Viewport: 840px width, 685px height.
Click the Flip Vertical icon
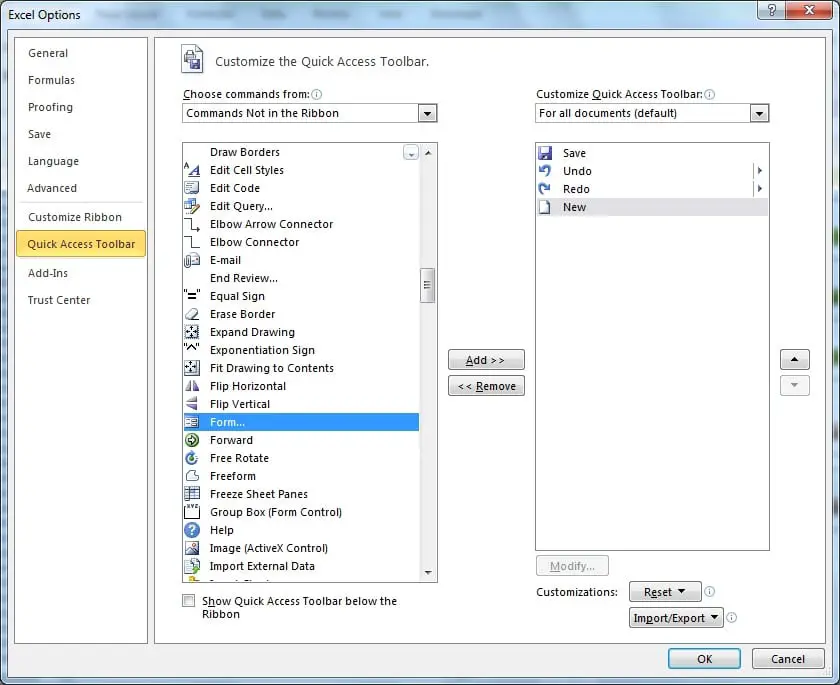click(192, 404)
